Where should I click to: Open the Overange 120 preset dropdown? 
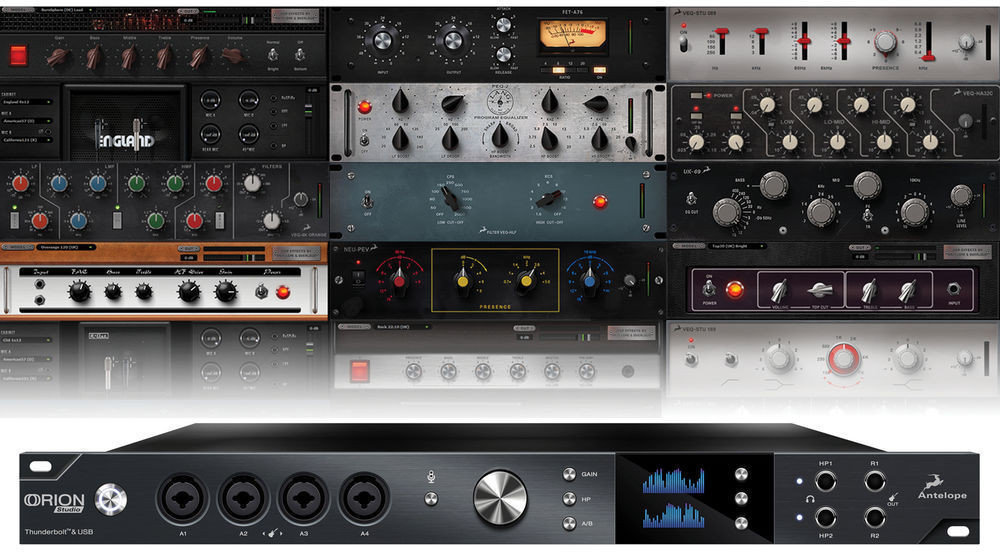pos(66,247)
